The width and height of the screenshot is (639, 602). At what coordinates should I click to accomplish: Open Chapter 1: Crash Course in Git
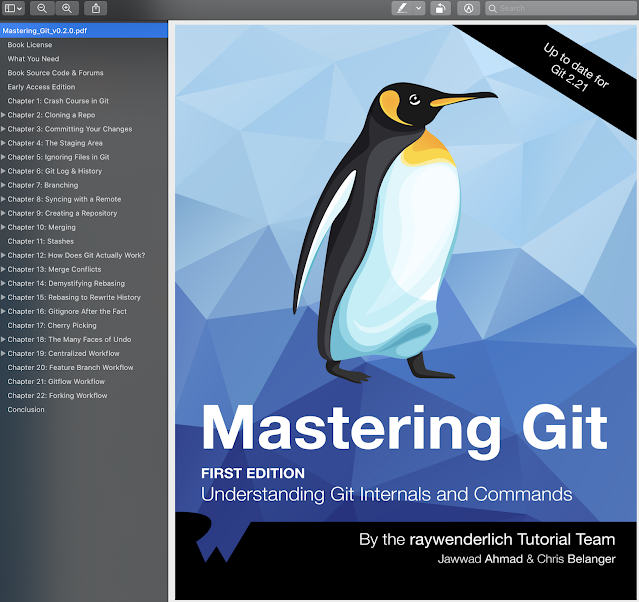click(x=58, y=101)
